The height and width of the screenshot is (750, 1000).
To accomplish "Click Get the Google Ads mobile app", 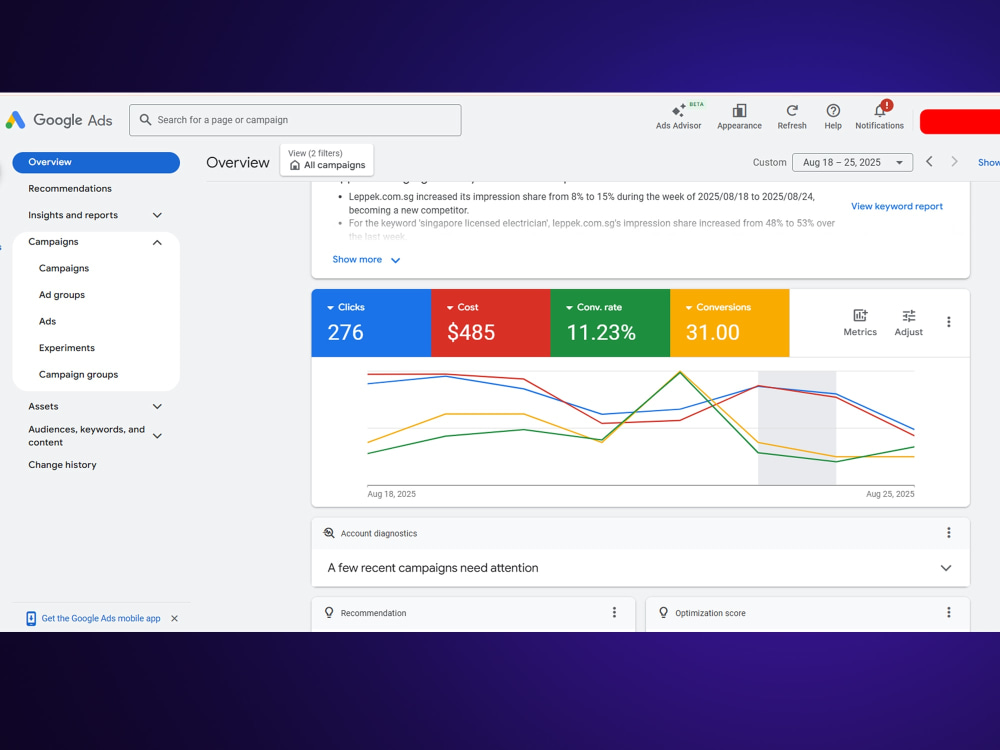I will (101, 618).
